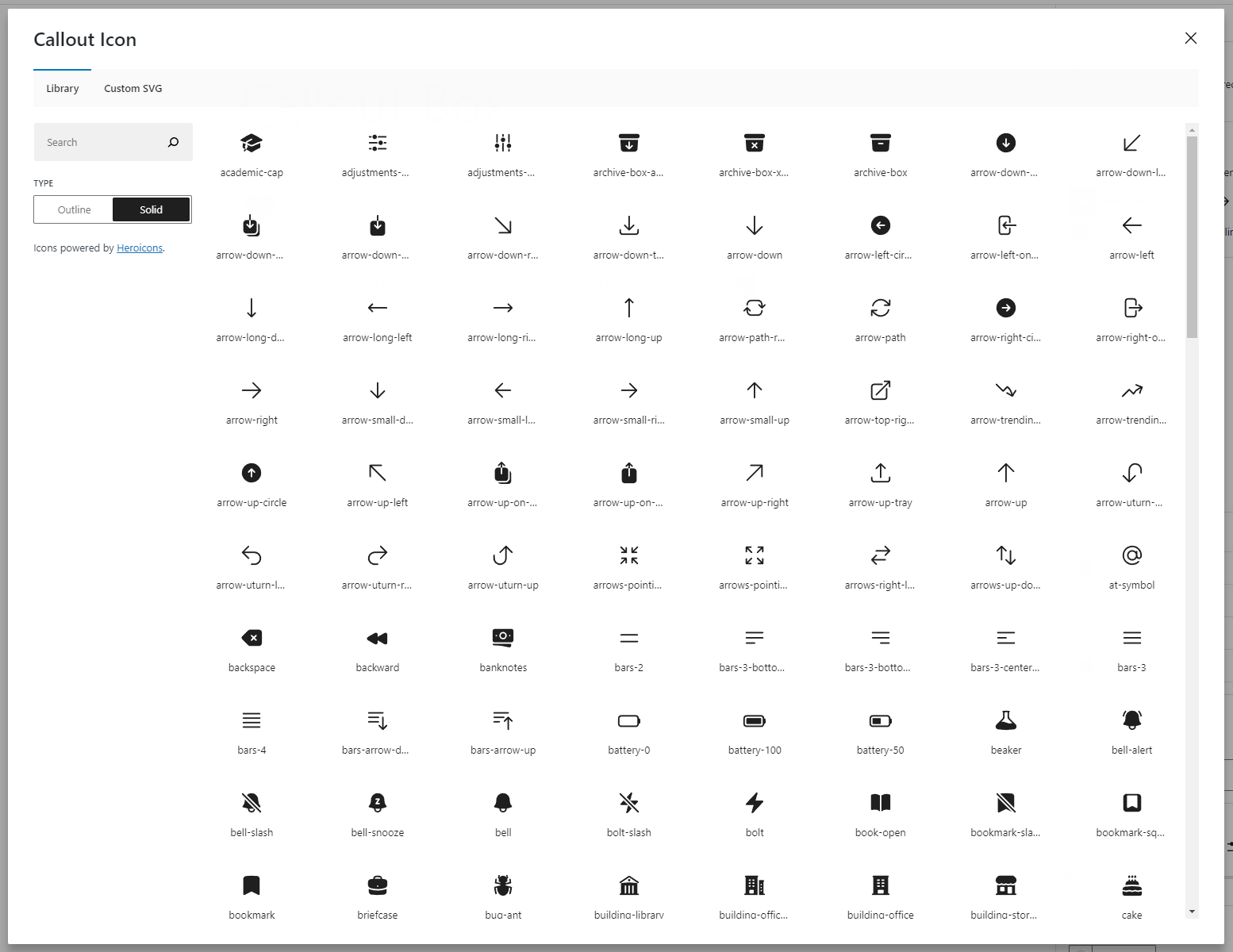Close the Callout Icon dialog
This screenshot has width=1233, height=952.
tap(1190, 38)
